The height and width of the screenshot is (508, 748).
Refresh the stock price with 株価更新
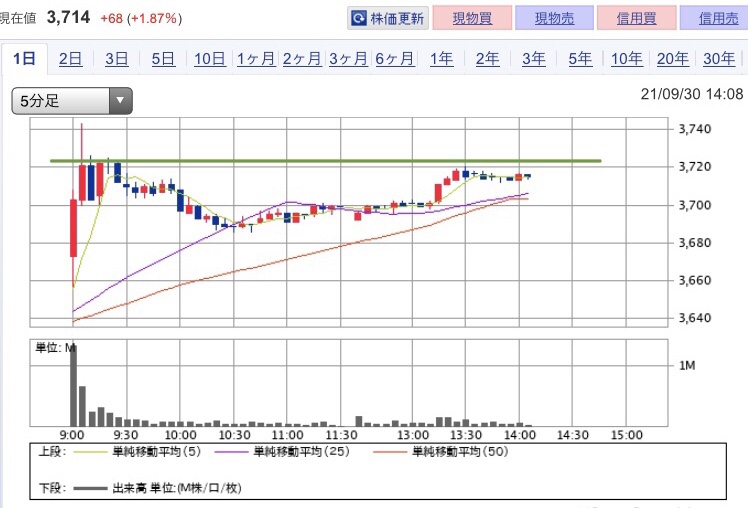(x=388, y=18)
